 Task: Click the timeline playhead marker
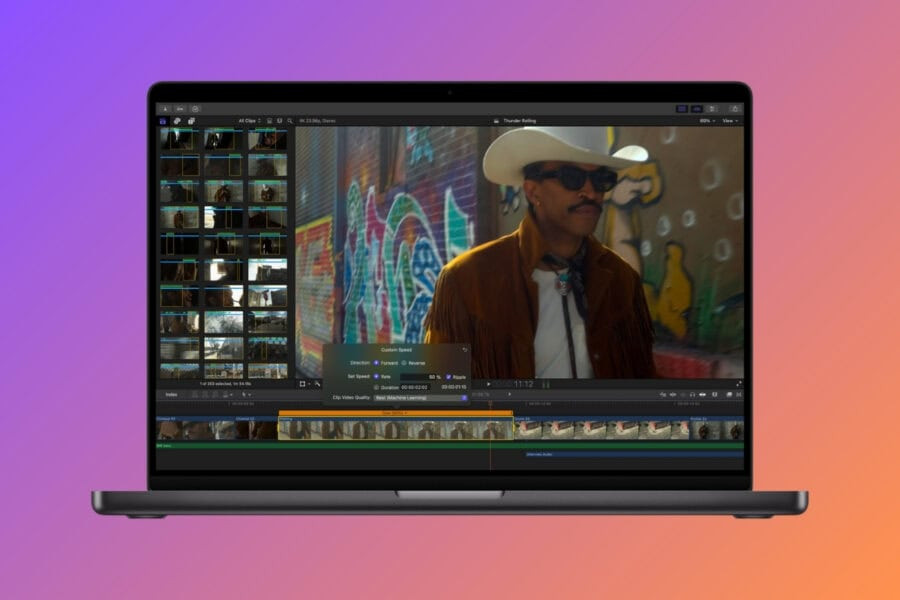pyautogui.click(x=490, y=405)
